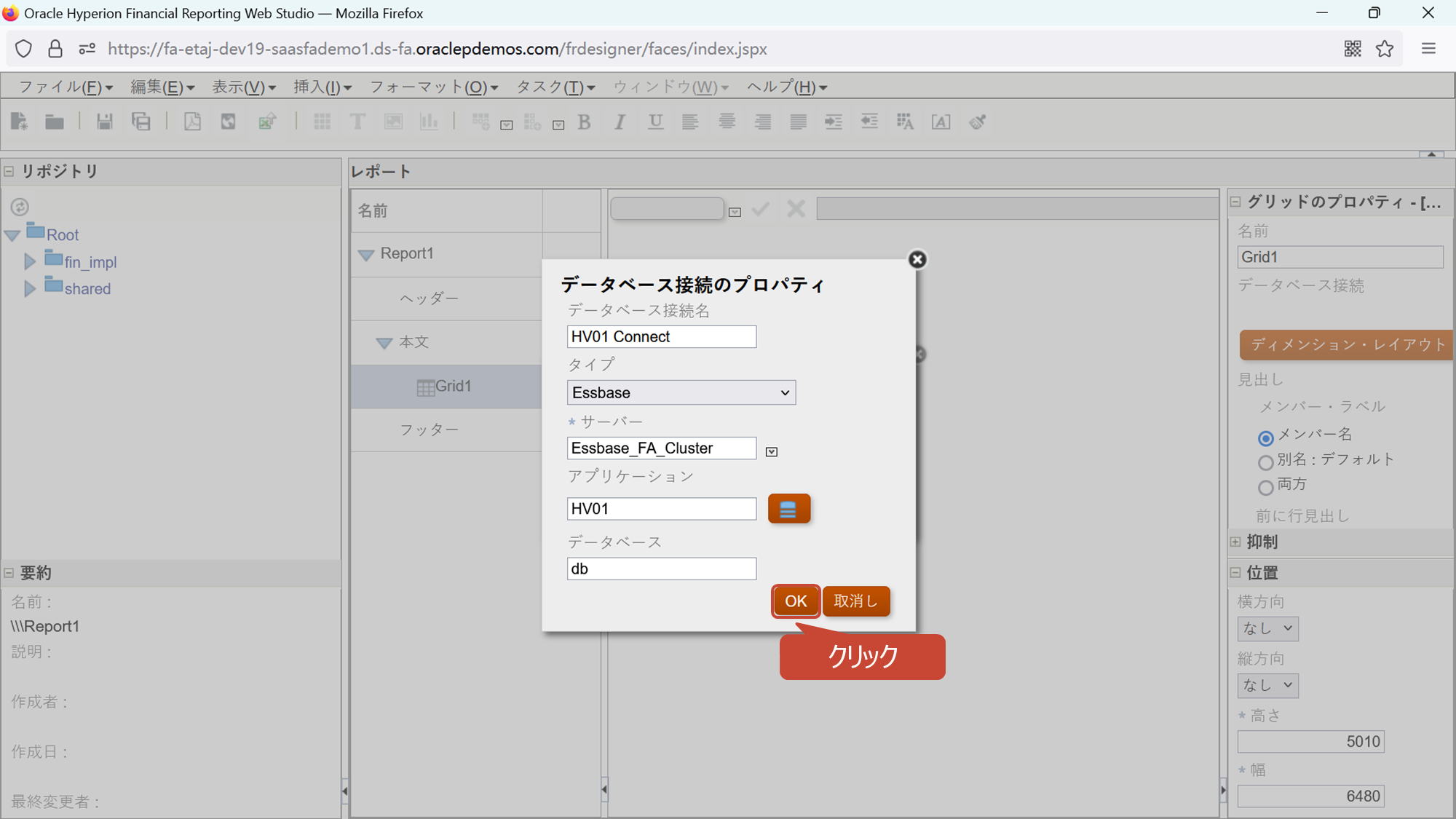The height and width of the screenshot is (819, 1456).
Task: Select the 両方 radio button
Action: click(1265, 487)
